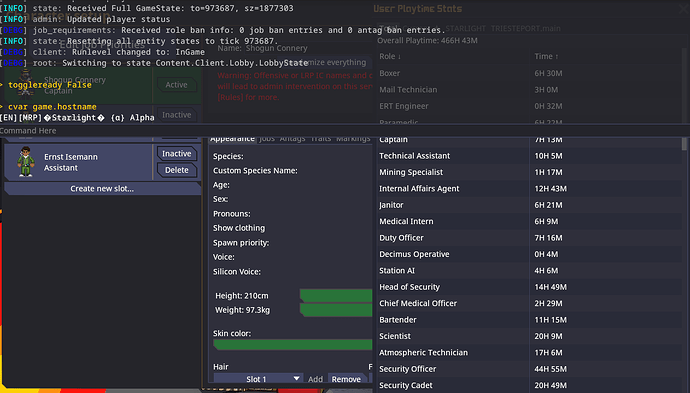Click the Internal Affairs Agent role row
Viewport: 690px width, 393px height.
tap(530, 188)
